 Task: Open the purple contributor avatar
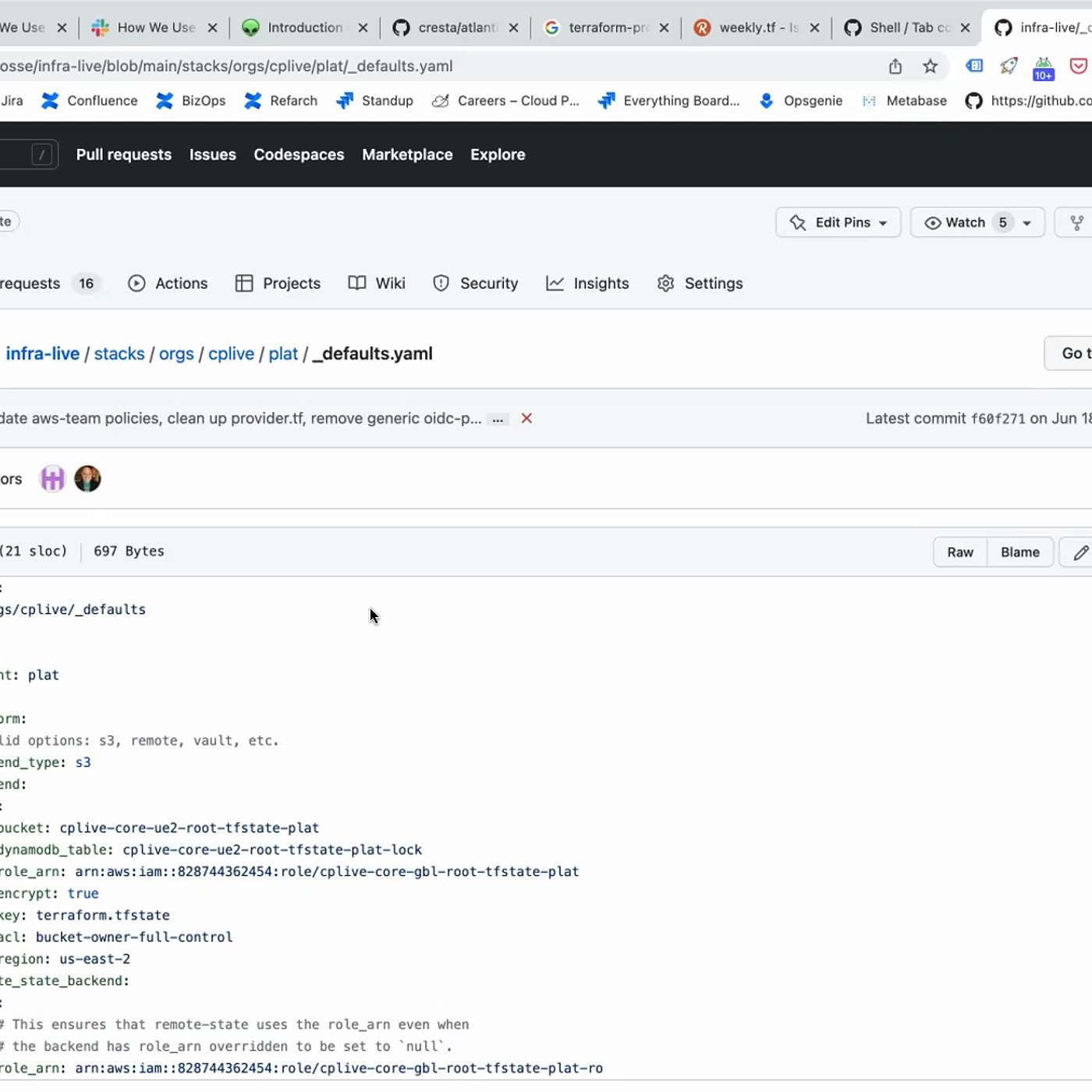pos(52,479)
